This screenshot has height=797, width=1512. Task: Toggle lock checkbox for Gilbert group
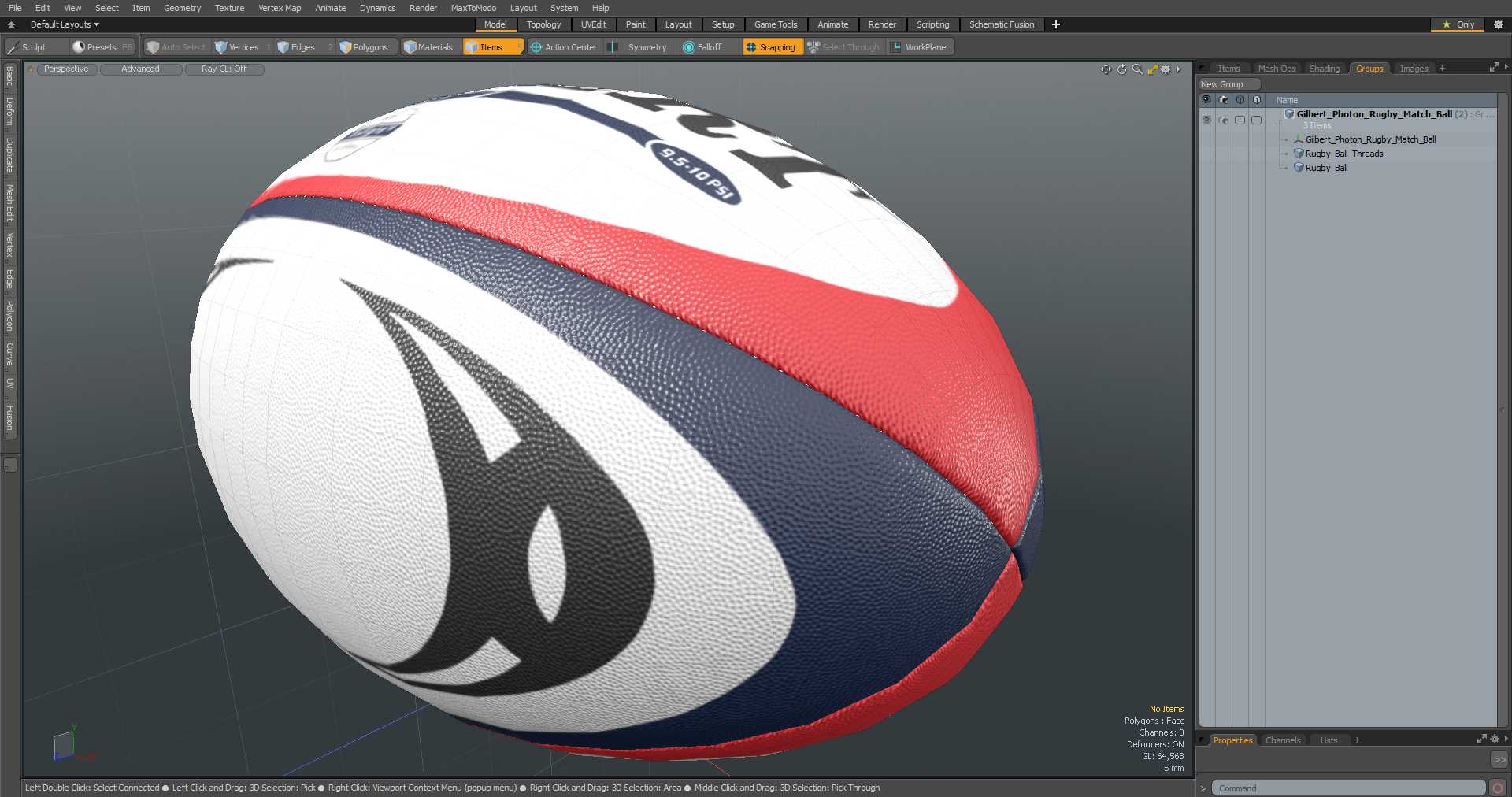click(1256, 120)
